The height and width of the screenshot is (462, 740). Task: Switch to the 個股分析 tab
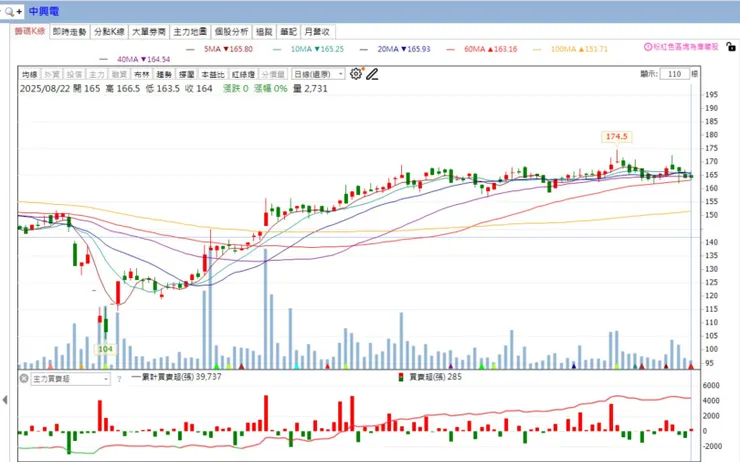(x=231, y=32)
